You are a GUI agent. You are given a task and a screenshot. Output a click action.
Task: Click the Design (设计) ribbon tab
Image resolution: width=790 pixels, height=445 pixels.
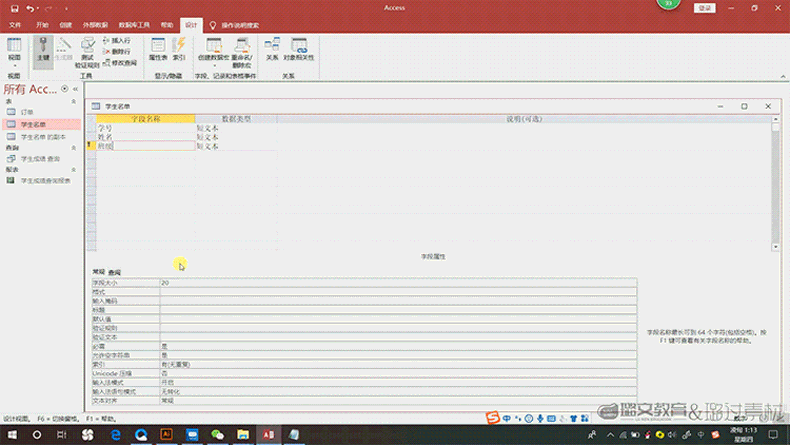[x=191, y=25]
